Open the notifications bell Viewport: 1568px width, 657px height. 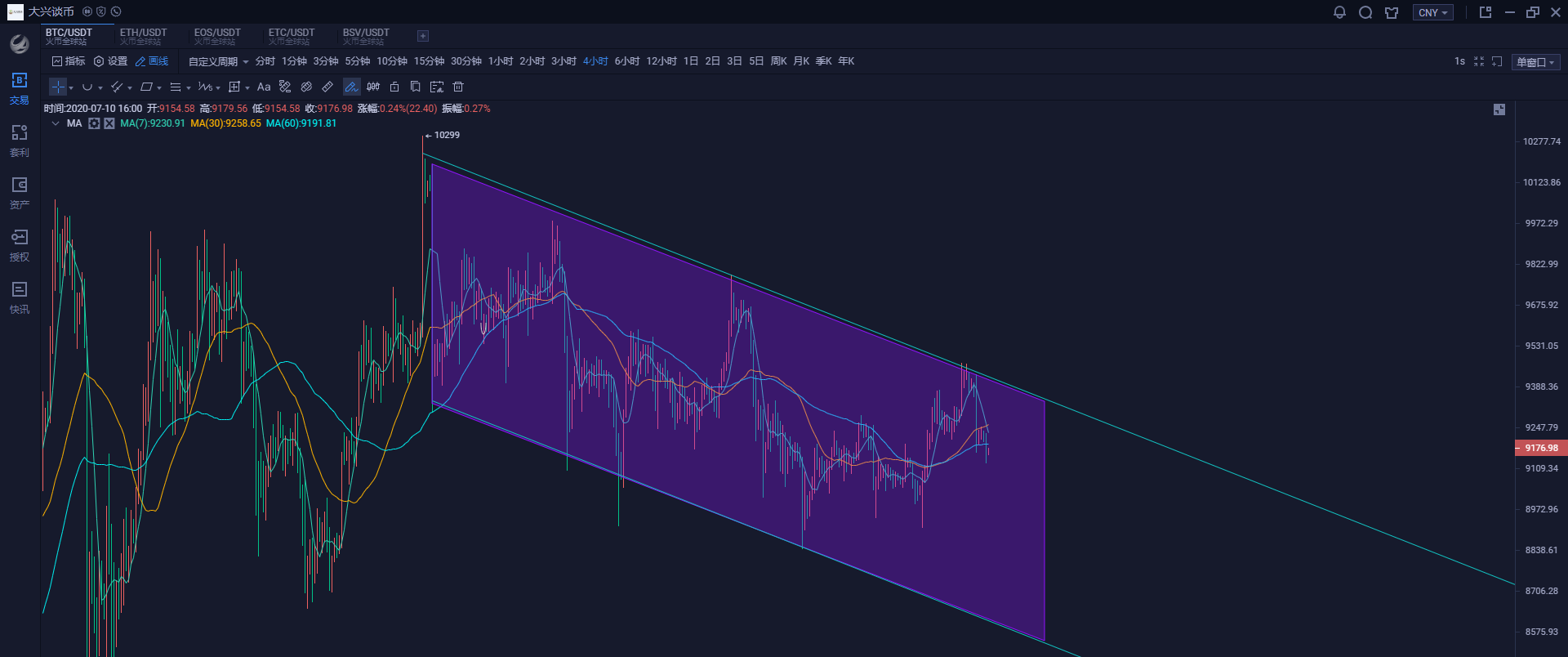1339,12
